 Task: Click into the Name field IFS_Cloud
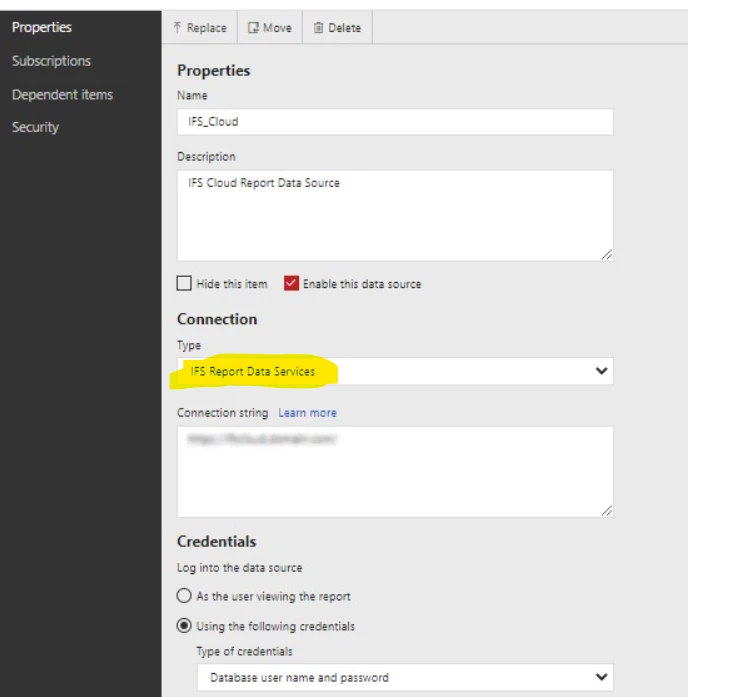pos(395,122)
